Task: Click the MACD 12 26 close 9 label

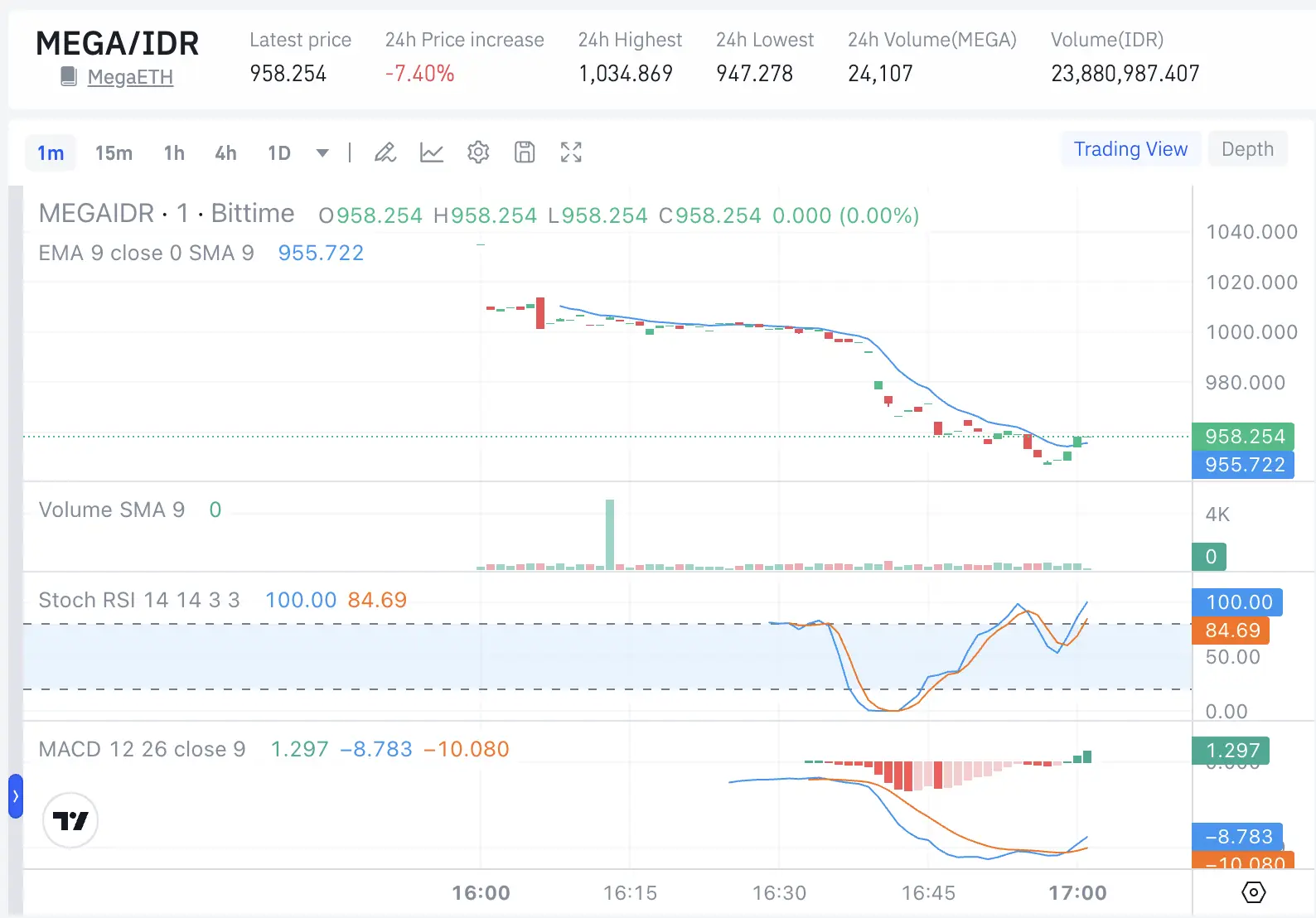Action: coord(142,749)
